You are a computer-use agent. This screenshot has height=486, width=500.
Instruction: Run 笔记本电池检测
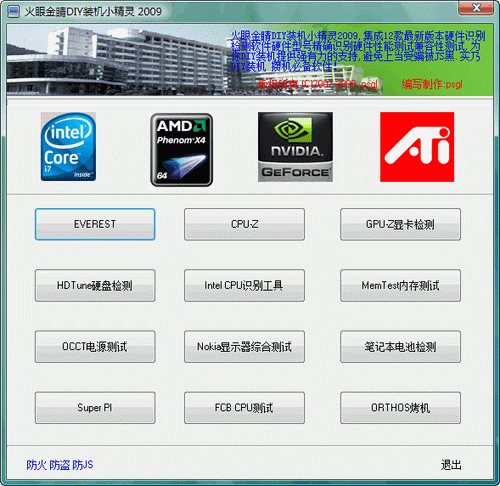[x=400, y=347]
